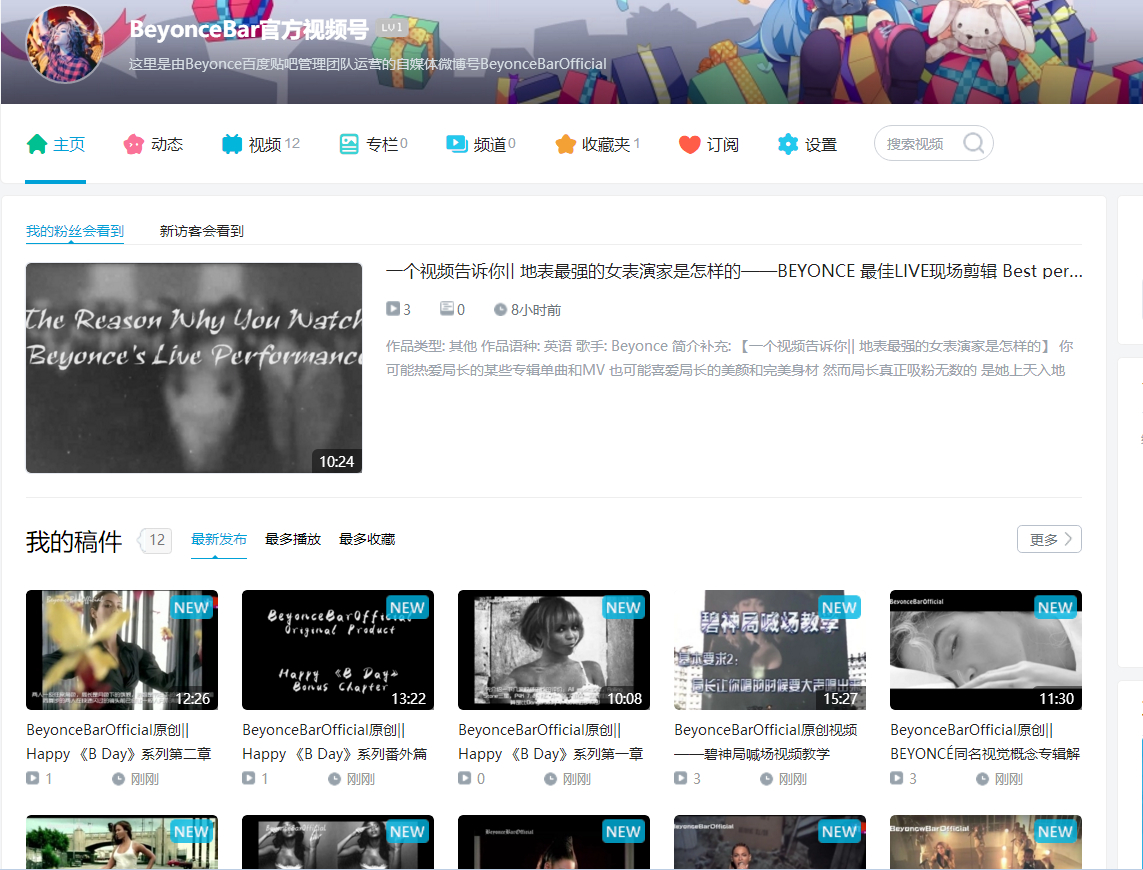Click the blue gear 设置 icon
This screenshot has height=870, width=1143.
pos(788,144)
